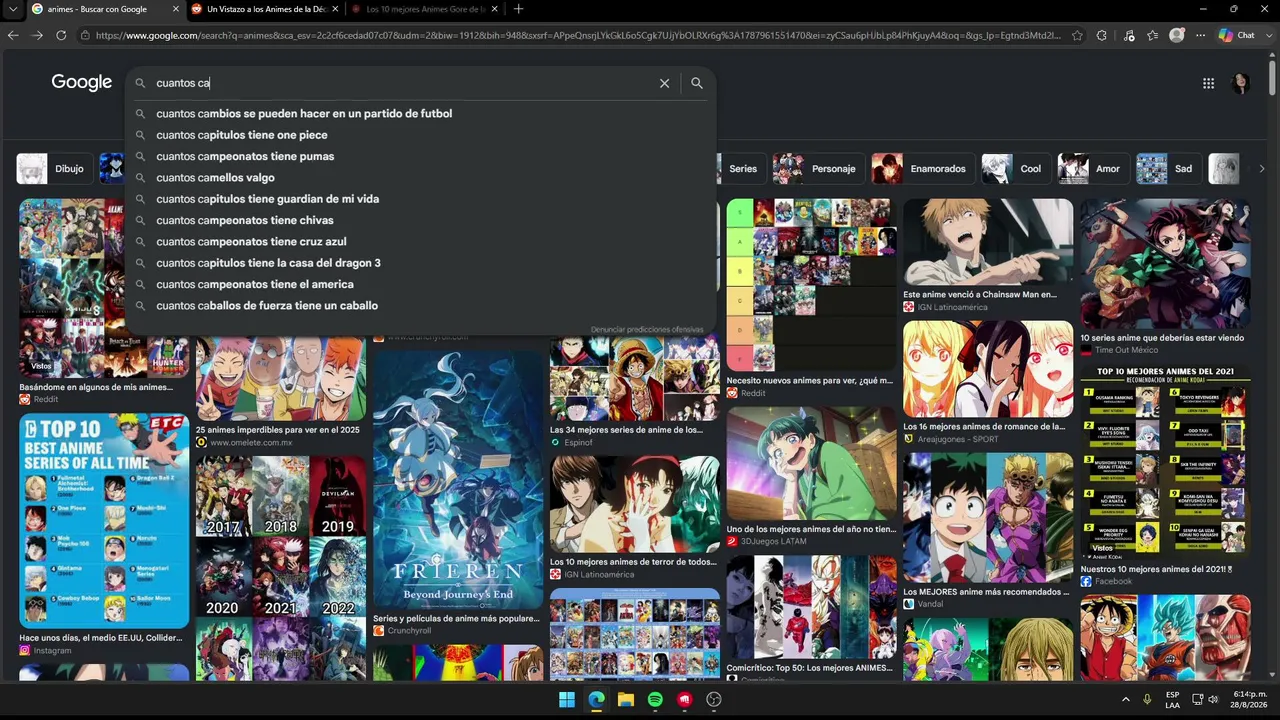The width and height of the screenshot is (1280, 720).
Task: Open the Frieren Beyond Journey's End image
Action: coord(458,480)
